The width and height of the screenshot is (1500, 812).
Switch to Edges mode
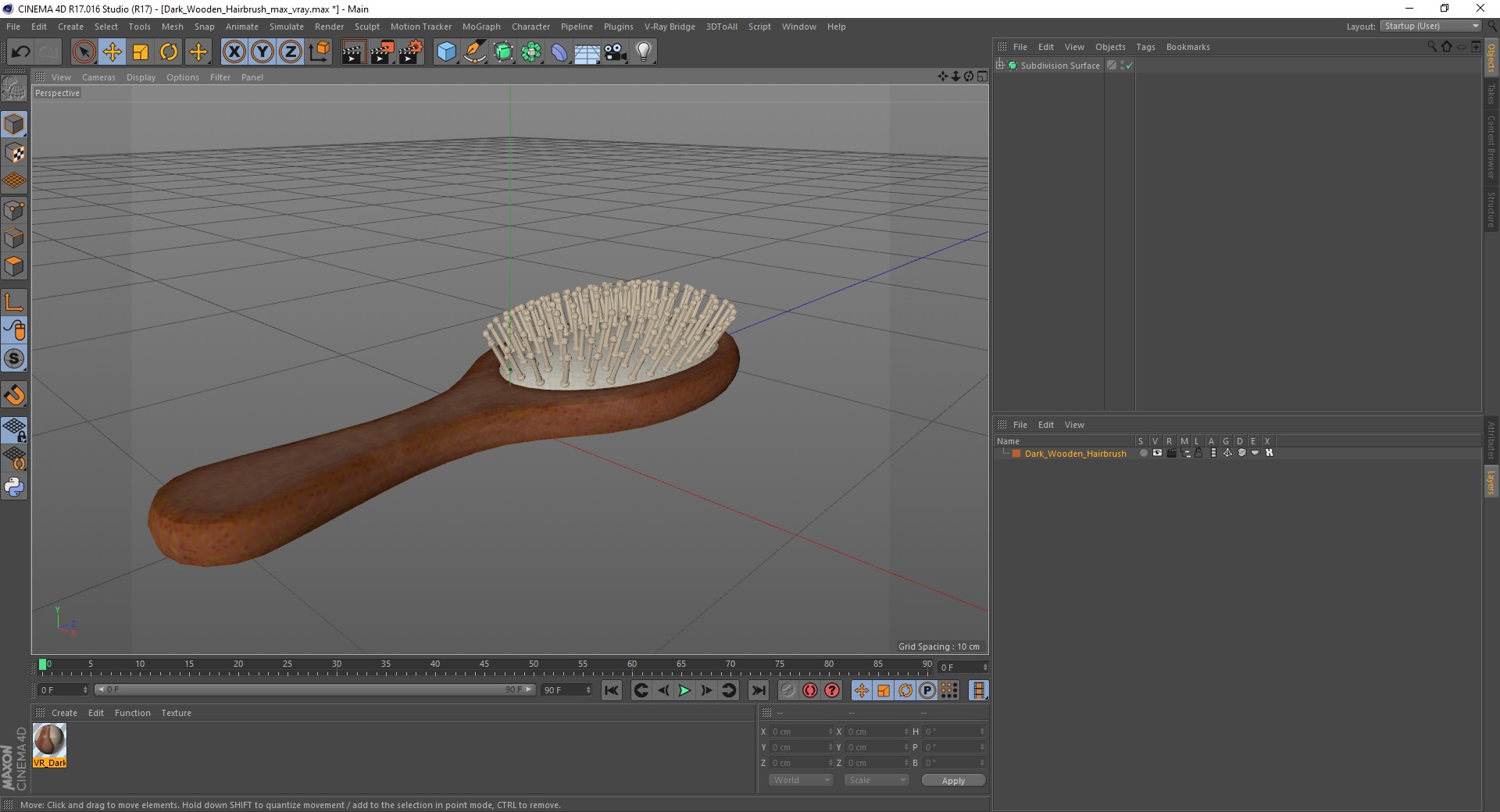pos(14,238)
